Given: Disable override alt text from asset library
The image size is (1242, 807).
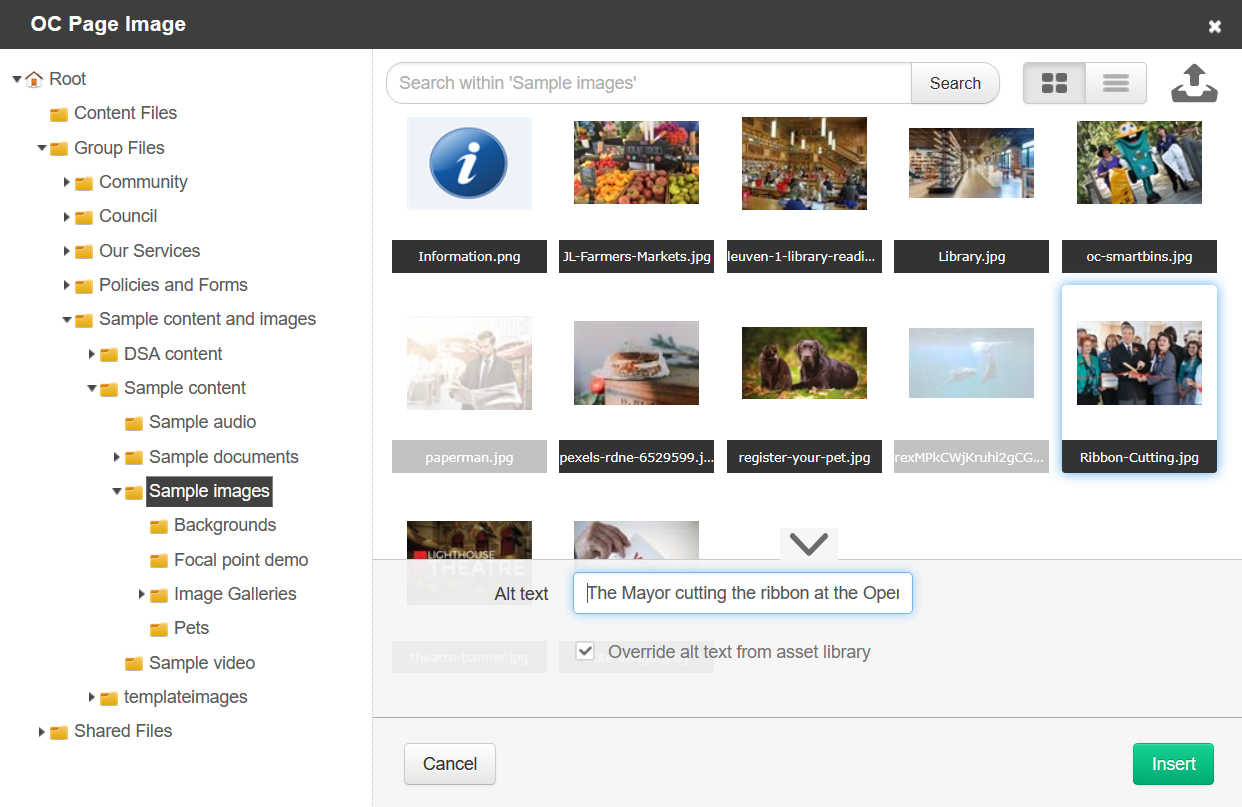Looking at the screenshot, I should (584, 651).
